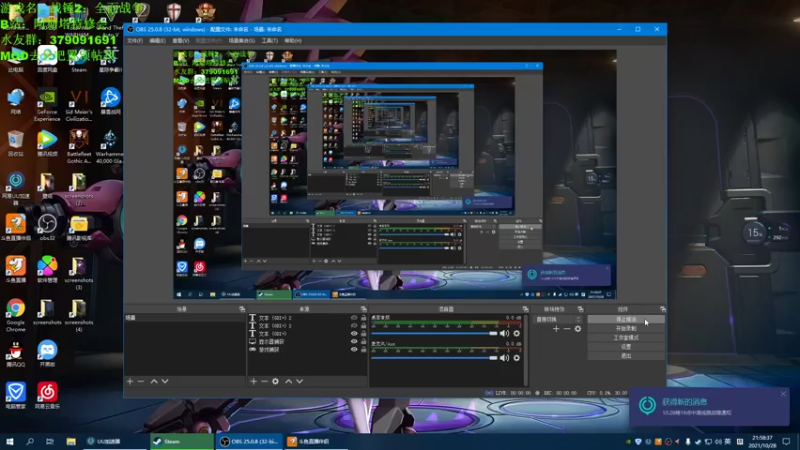The height and width of the screenshot is (450, 800).
Task: Toggle lock for 显示器捕获 source
Action: (x=363, y=342)
